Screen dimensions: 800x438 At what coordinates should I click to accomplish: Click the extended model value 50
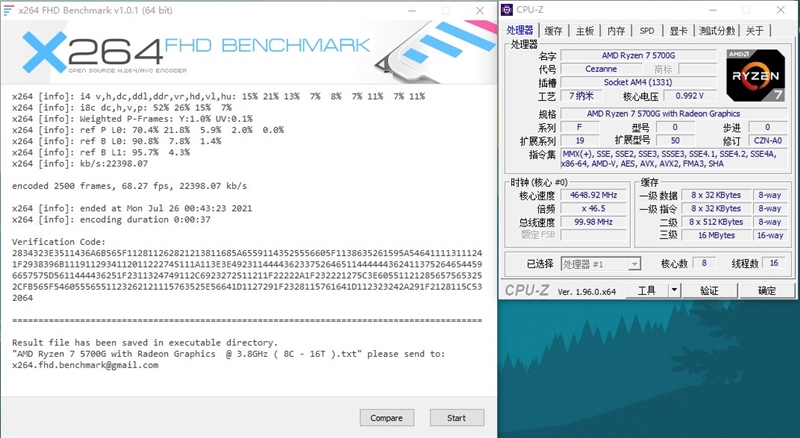point(675,140)
